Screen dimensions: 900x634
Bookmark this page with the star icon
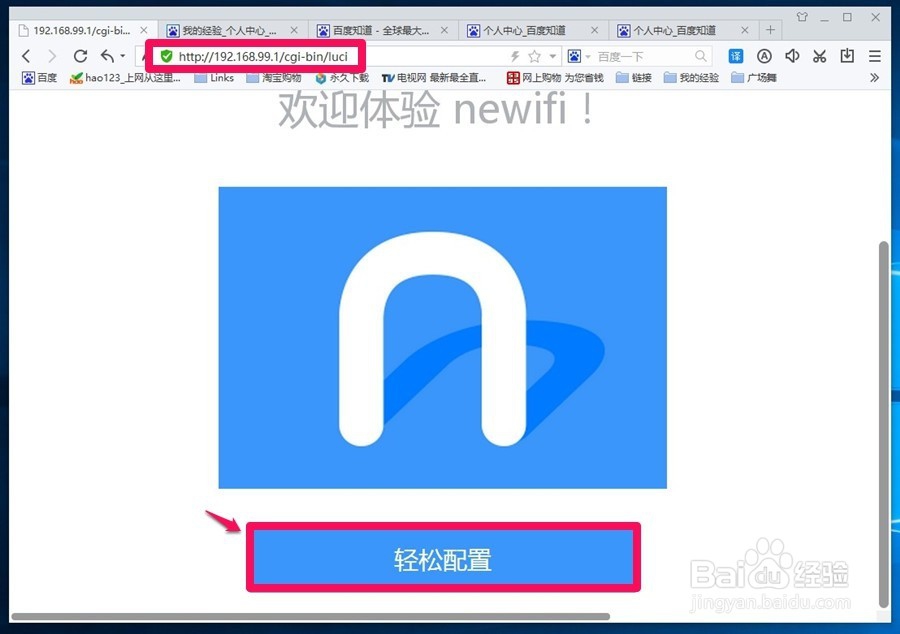tap(534, 56)
